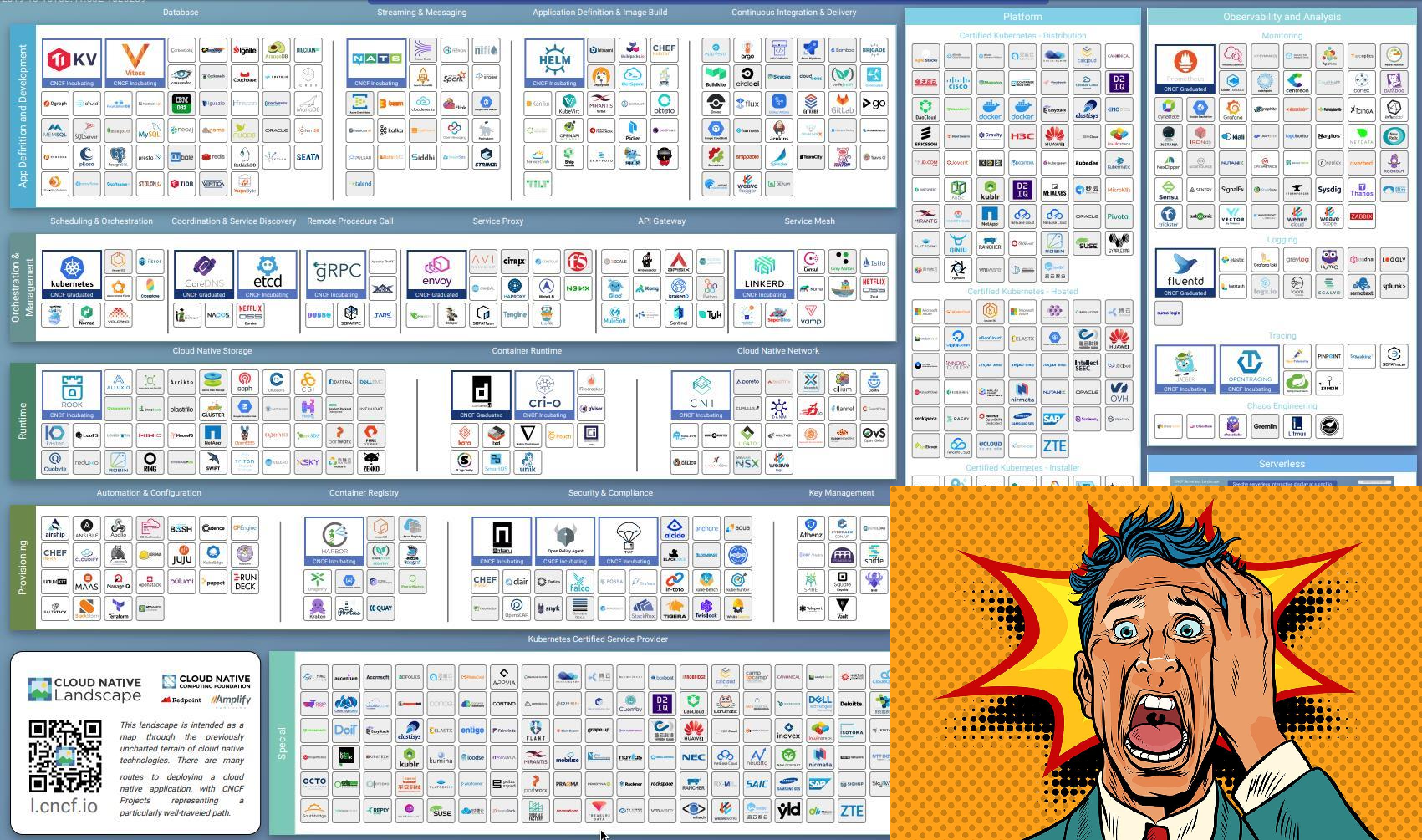
Task: Select the ceph storage logo
Action: point(244,383)
